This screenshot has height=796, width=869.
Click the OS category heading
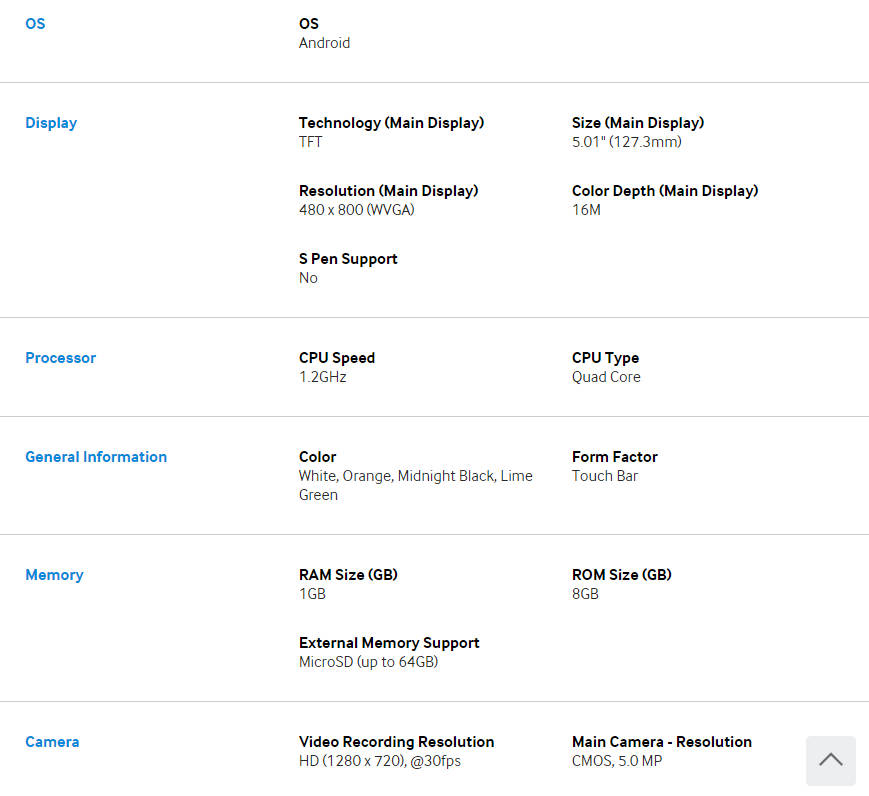(x=35, y=24)
